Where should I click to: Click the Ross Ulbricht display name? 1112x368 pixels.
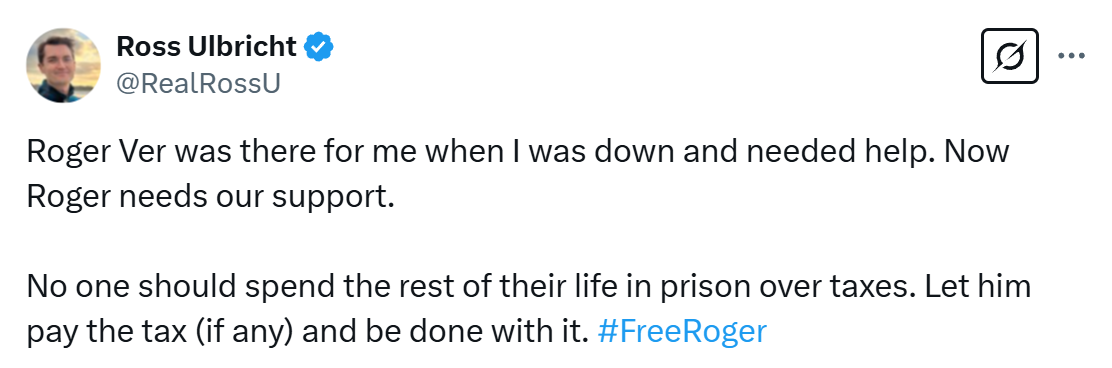pyautogui.click(x=206, y=47)
